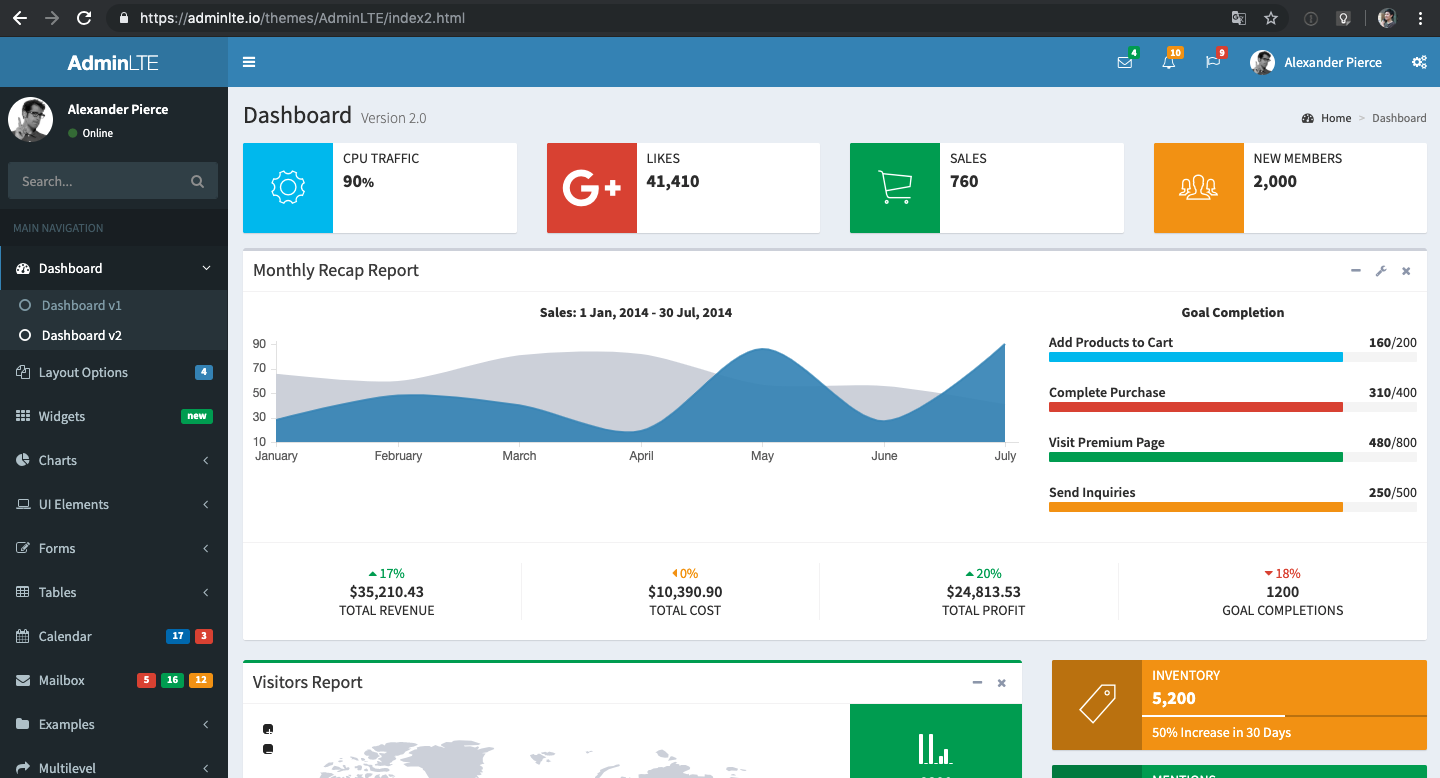Click the Google Plus Likes icon
Viewport: 1440px width, 778px height.
coord(591,188)
